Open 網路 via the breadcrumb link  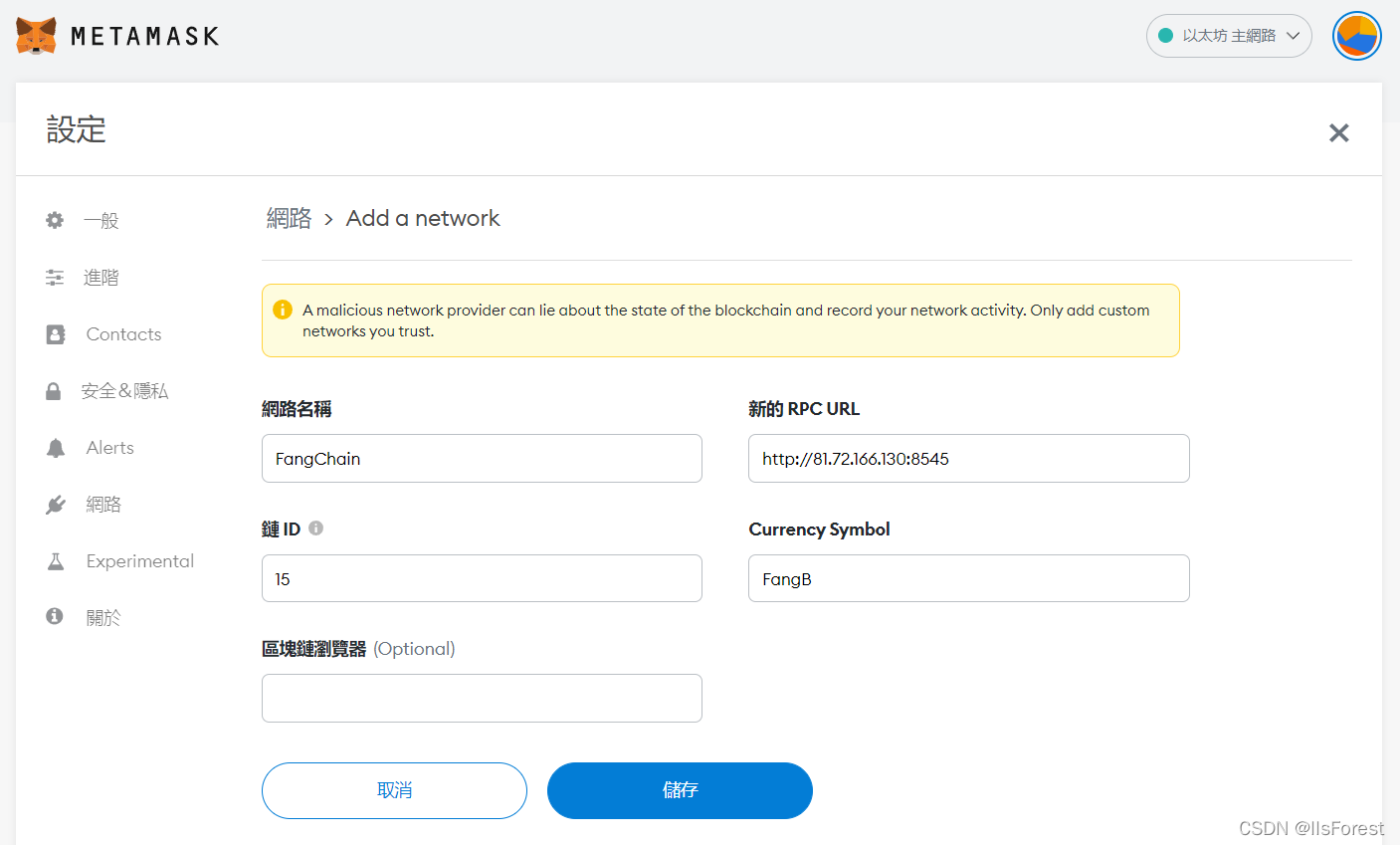pos(289,218)
